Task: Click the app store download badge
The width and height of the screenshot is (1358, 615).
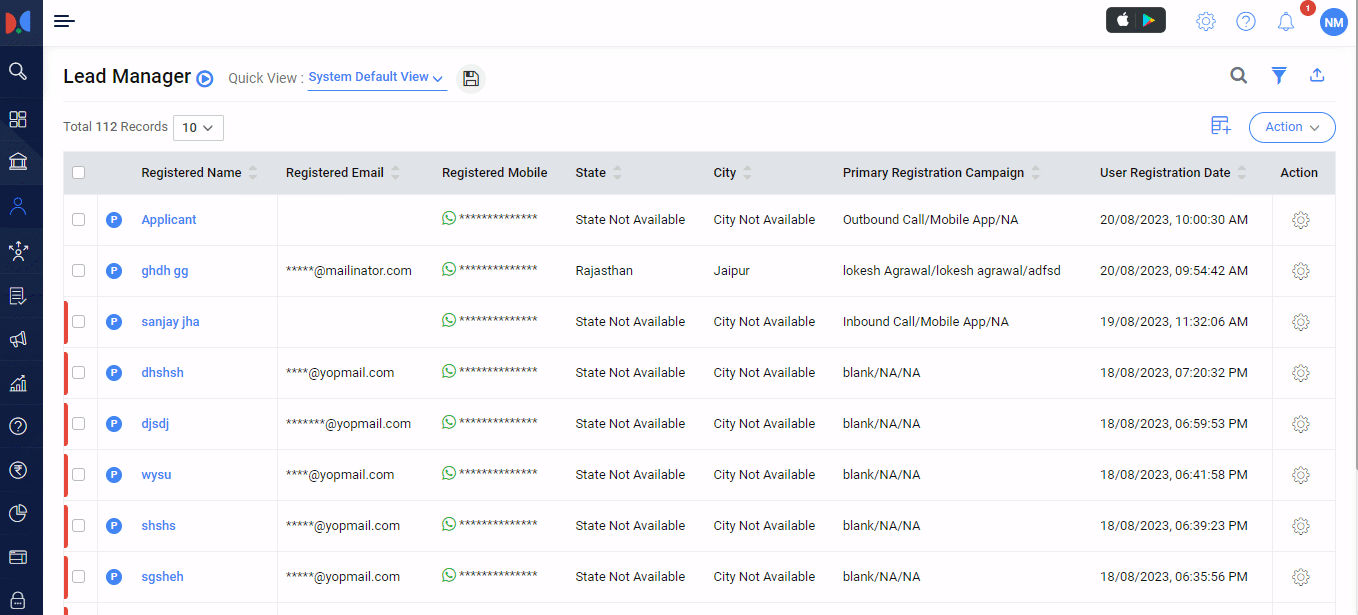Action: (x=1136, y=20)
